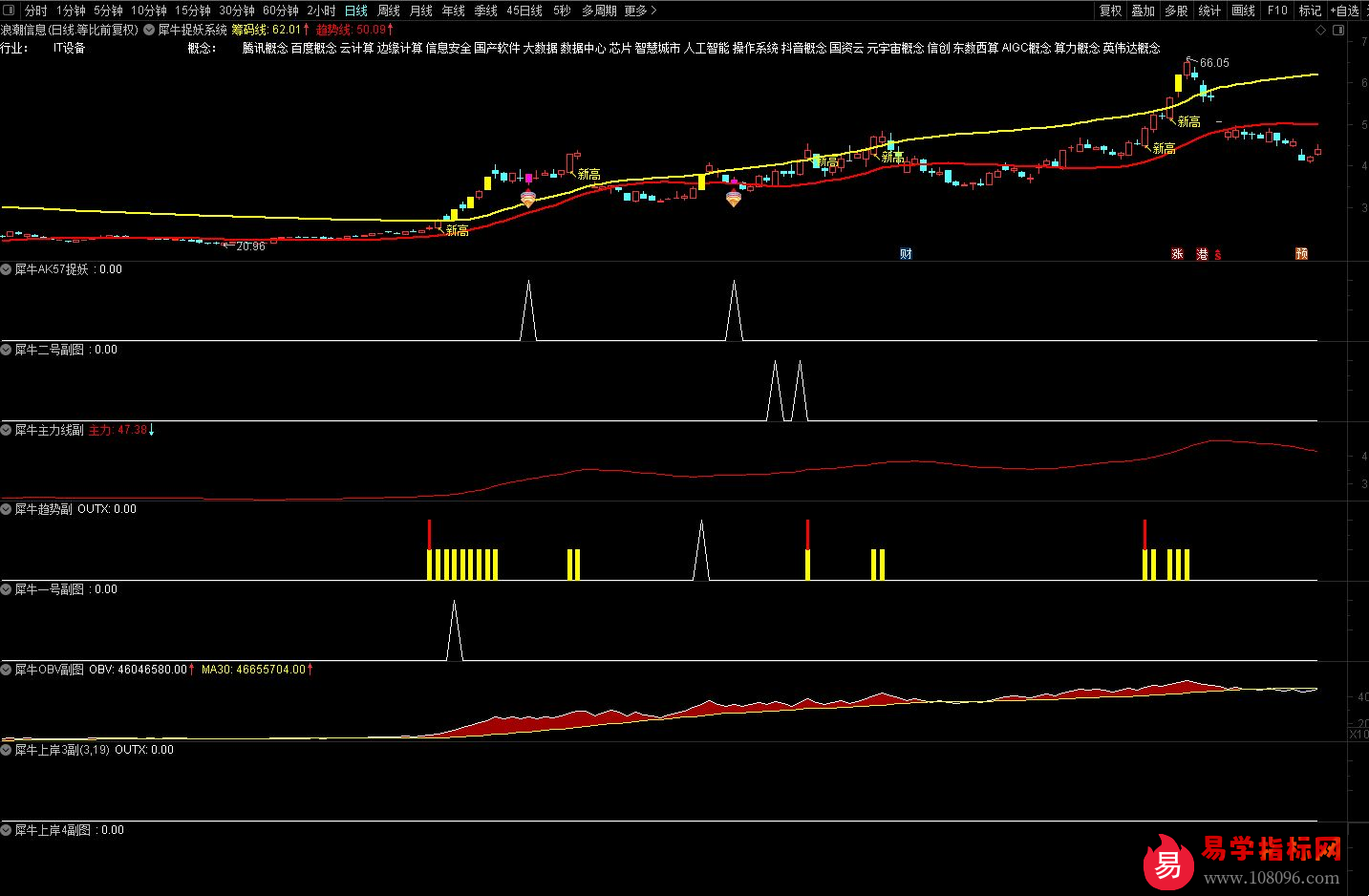This screenshot has width=1369, height=896.
Task: Click the diamond marker icon near top right
Action: 1321,30
